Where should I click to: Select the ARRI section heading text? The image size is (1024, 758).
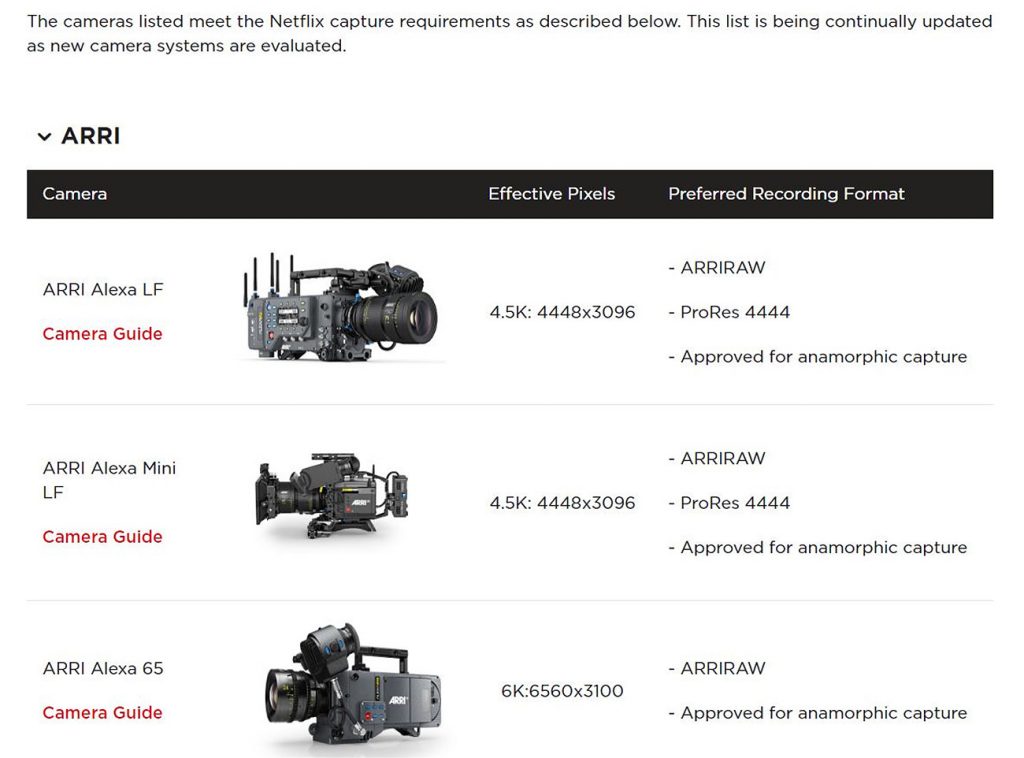pos(91,136)
